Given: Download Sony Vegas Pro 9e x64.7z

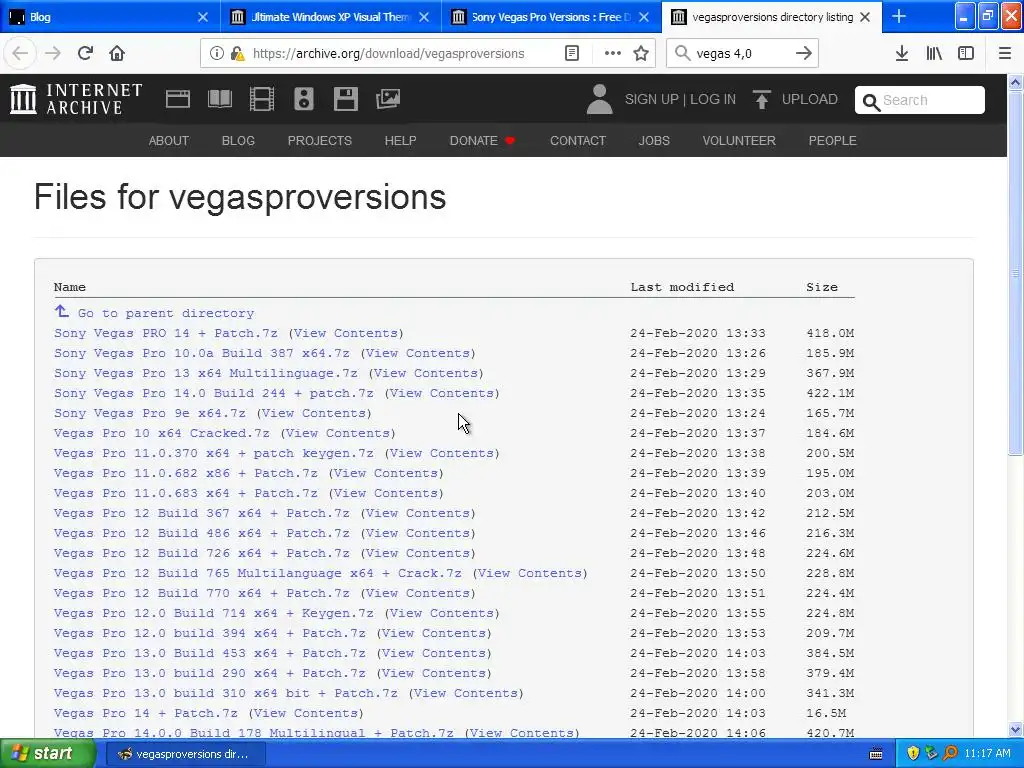Looking at the screenshot, I should pos(150,413).
